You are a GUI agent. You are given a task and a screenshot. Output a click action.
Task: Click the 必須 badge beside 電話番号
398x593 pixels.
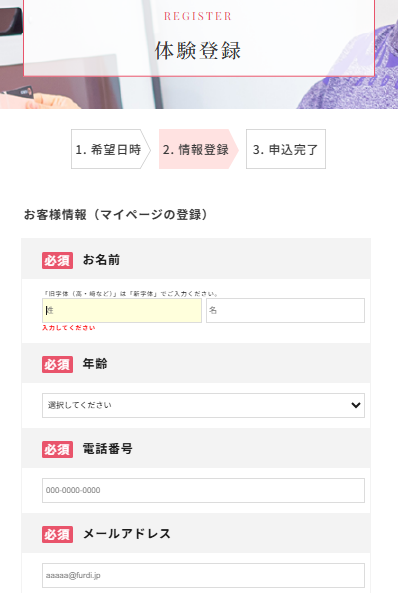point(58,450)
